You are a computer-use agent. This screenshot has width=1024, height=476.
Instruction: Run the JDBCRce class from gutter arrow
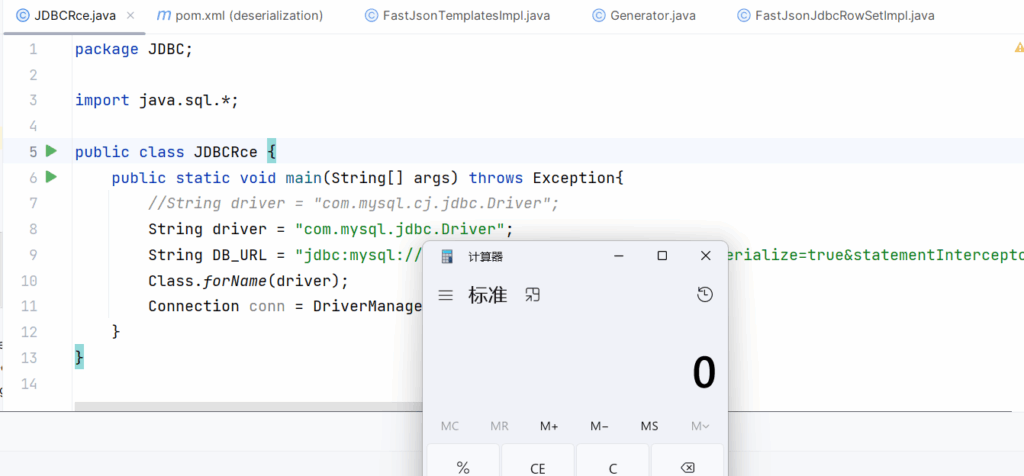pyautogui.click(x=51, y=152)
